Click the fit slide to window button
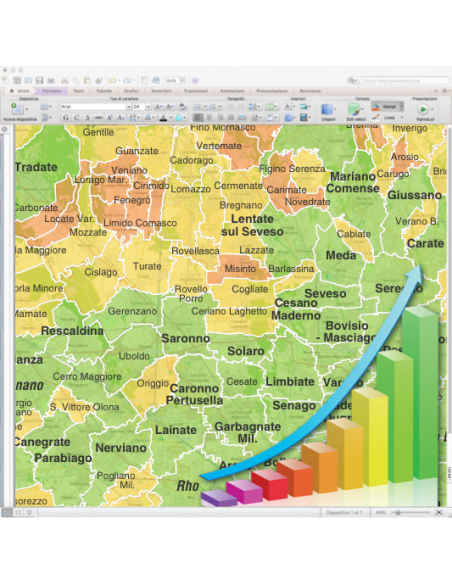Image resolution: width=452 pixels, height=584 pixels. [x=439, y=513]
